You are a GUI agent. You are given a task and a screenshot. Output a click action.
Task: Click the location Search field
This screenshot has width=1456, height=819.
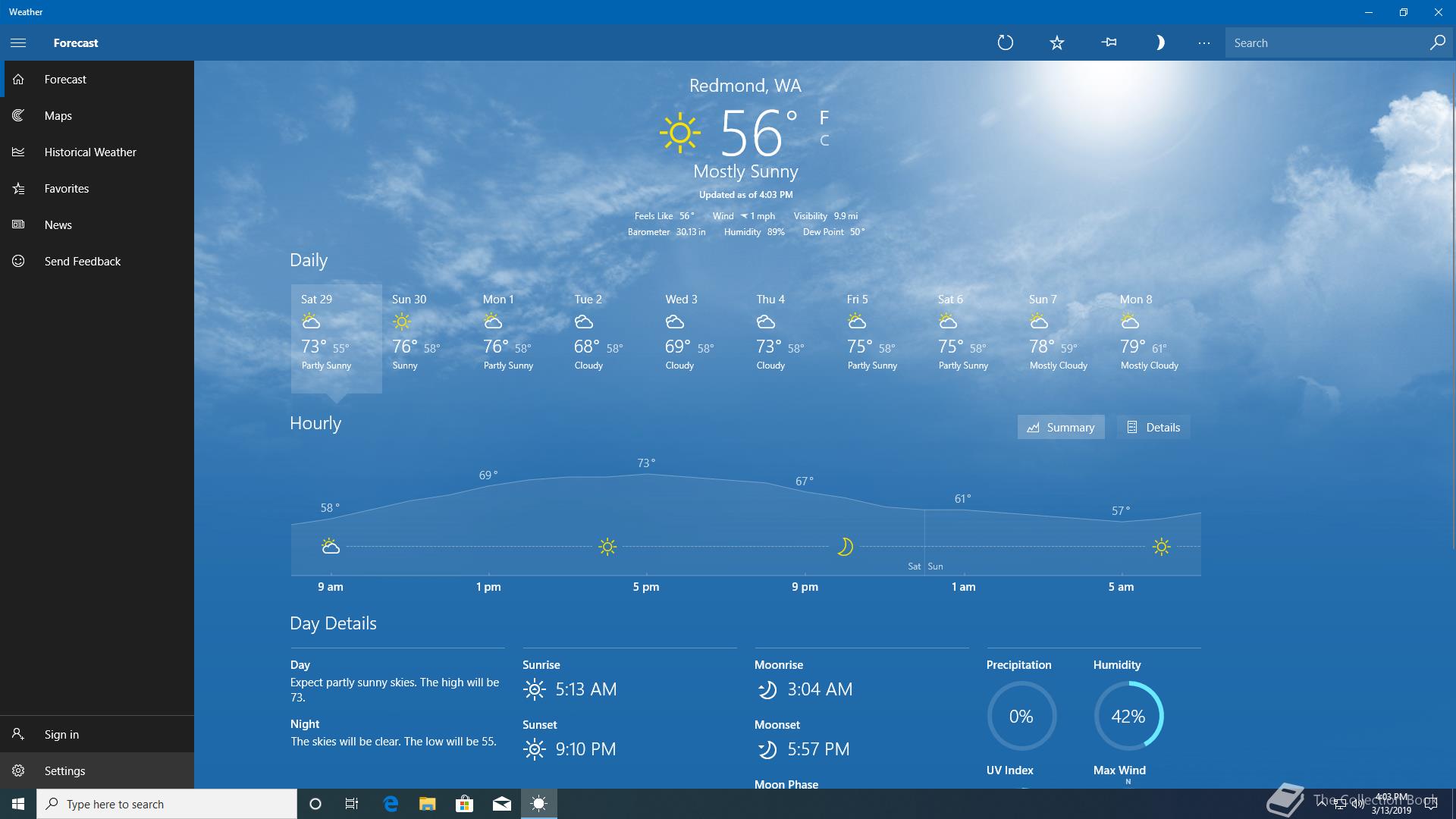(x=1326, y=43)
